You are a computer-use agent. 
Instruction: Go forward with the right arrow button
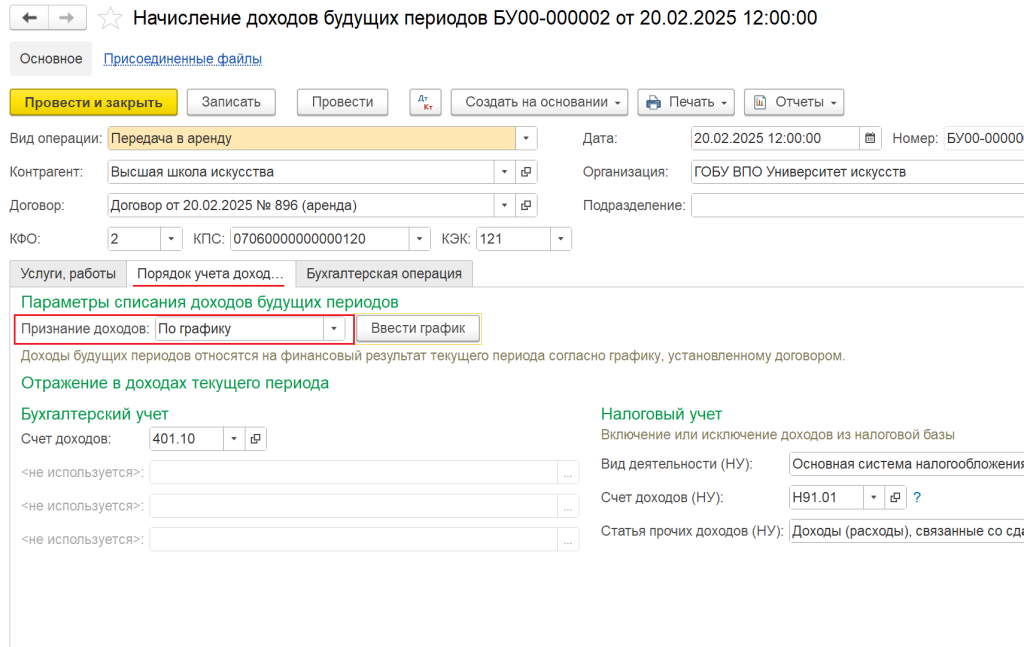tap(67, 18)
